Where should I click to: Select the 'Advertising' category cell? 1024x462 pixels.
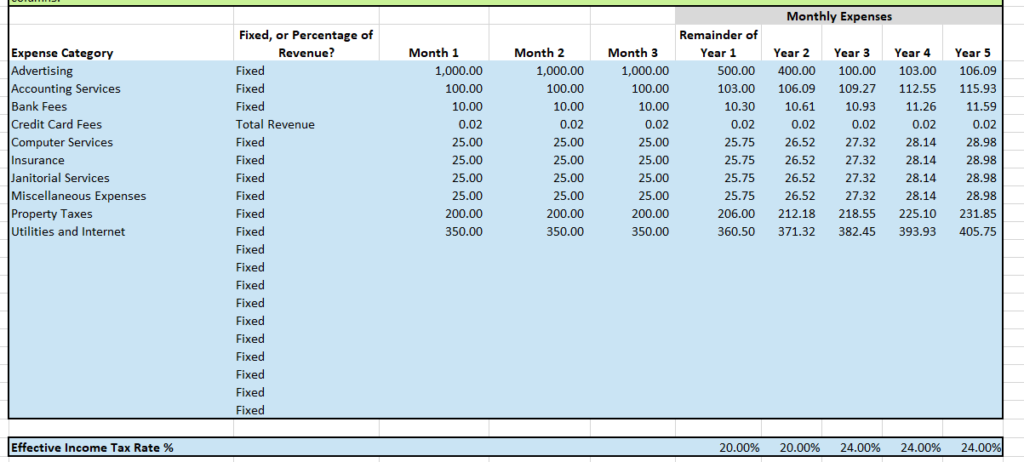42,71
